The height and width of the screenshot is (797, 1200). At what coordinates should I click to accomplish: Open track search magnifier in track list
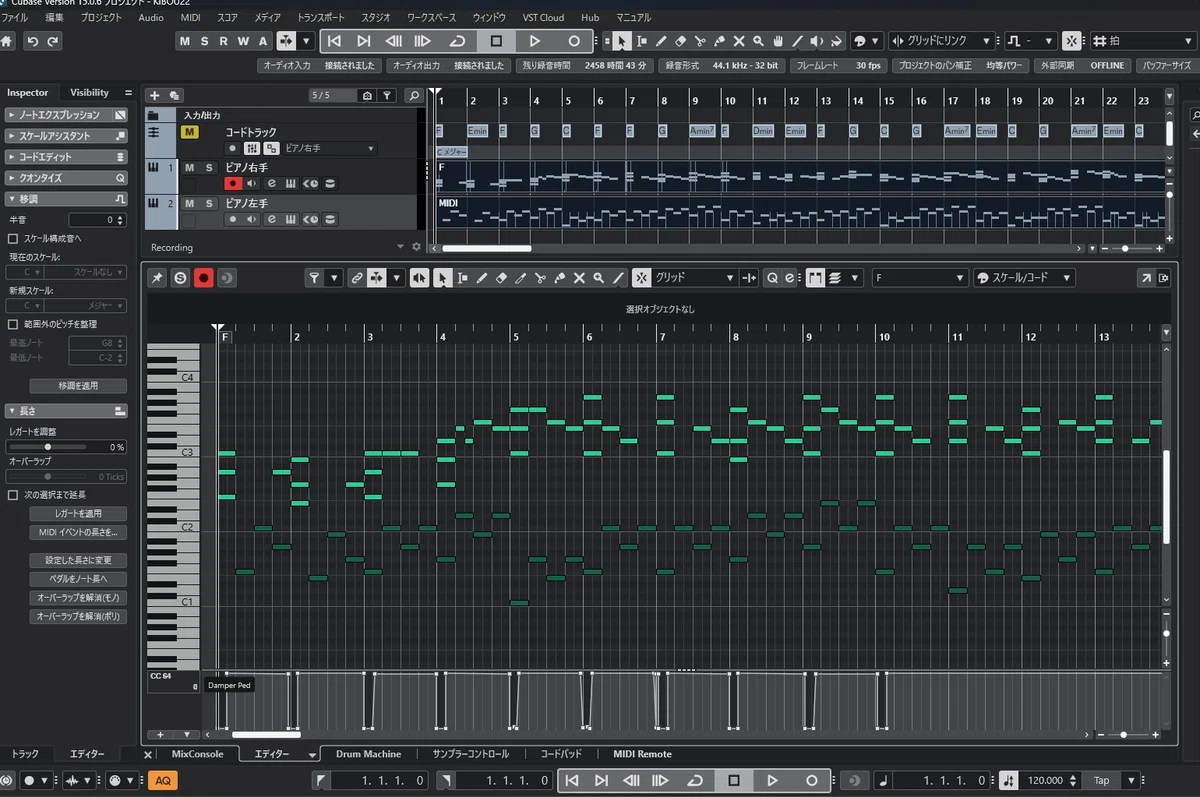pyautogui.click(x=413, y=96)
